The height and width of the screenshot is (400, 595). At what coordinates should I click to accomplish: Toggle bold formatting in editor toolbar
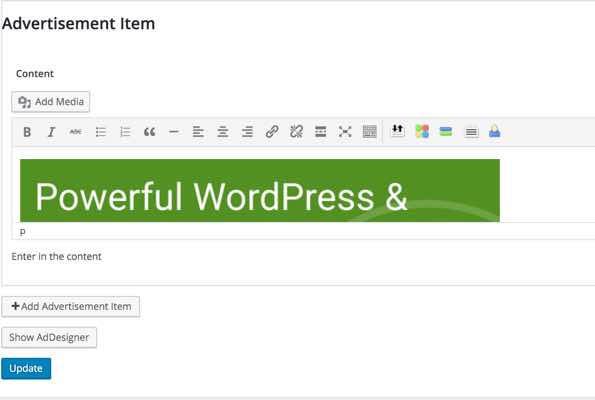pyautogui.click(x=27, y=132)
